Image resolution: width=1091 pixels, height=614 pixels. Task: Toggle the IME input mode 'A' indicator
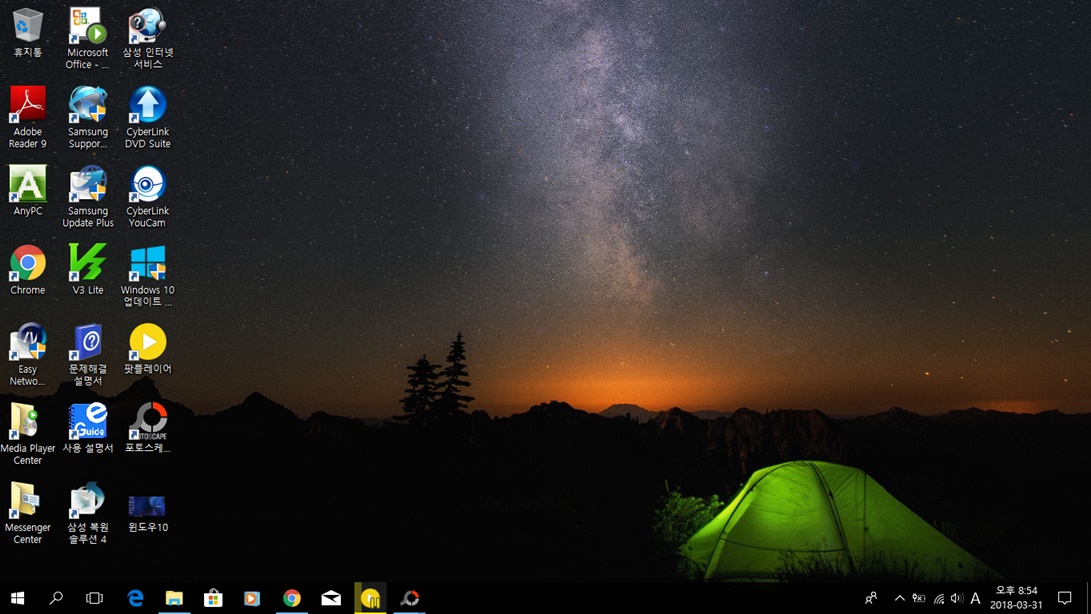coord(975,598)
